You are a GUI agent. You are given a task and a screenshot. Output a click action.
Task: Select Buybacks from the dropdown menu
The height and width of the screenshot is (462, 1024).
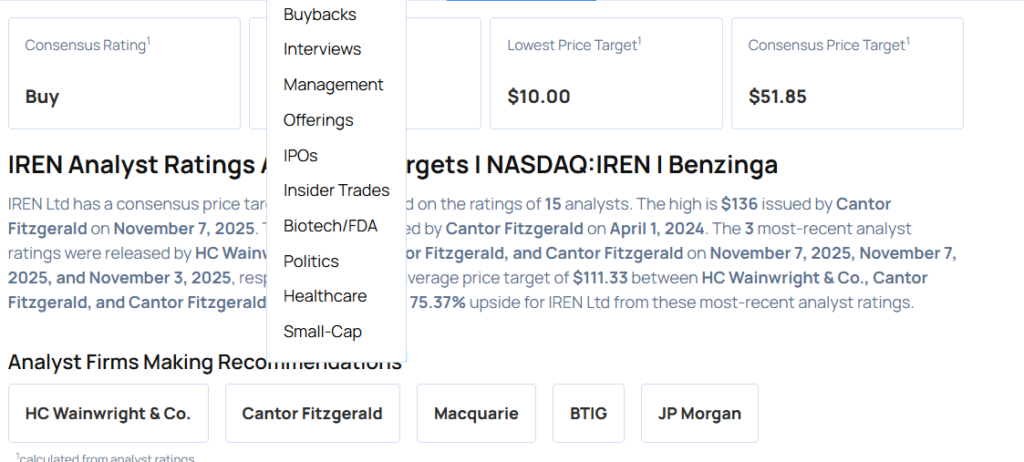click(x=319, y=14)
